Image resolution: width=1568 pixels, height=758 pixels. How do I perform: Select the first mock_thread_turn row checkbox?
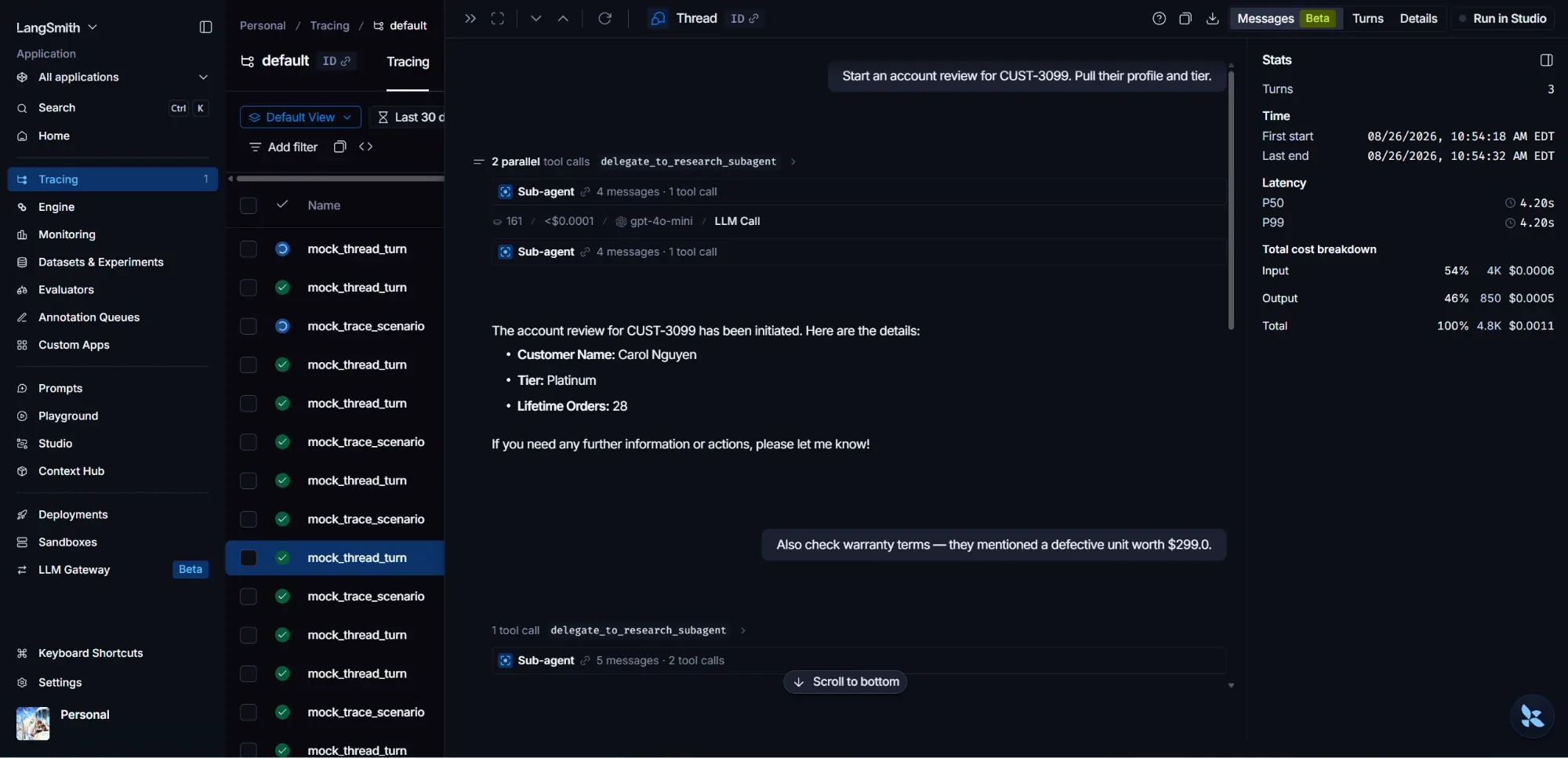(249, 249)
